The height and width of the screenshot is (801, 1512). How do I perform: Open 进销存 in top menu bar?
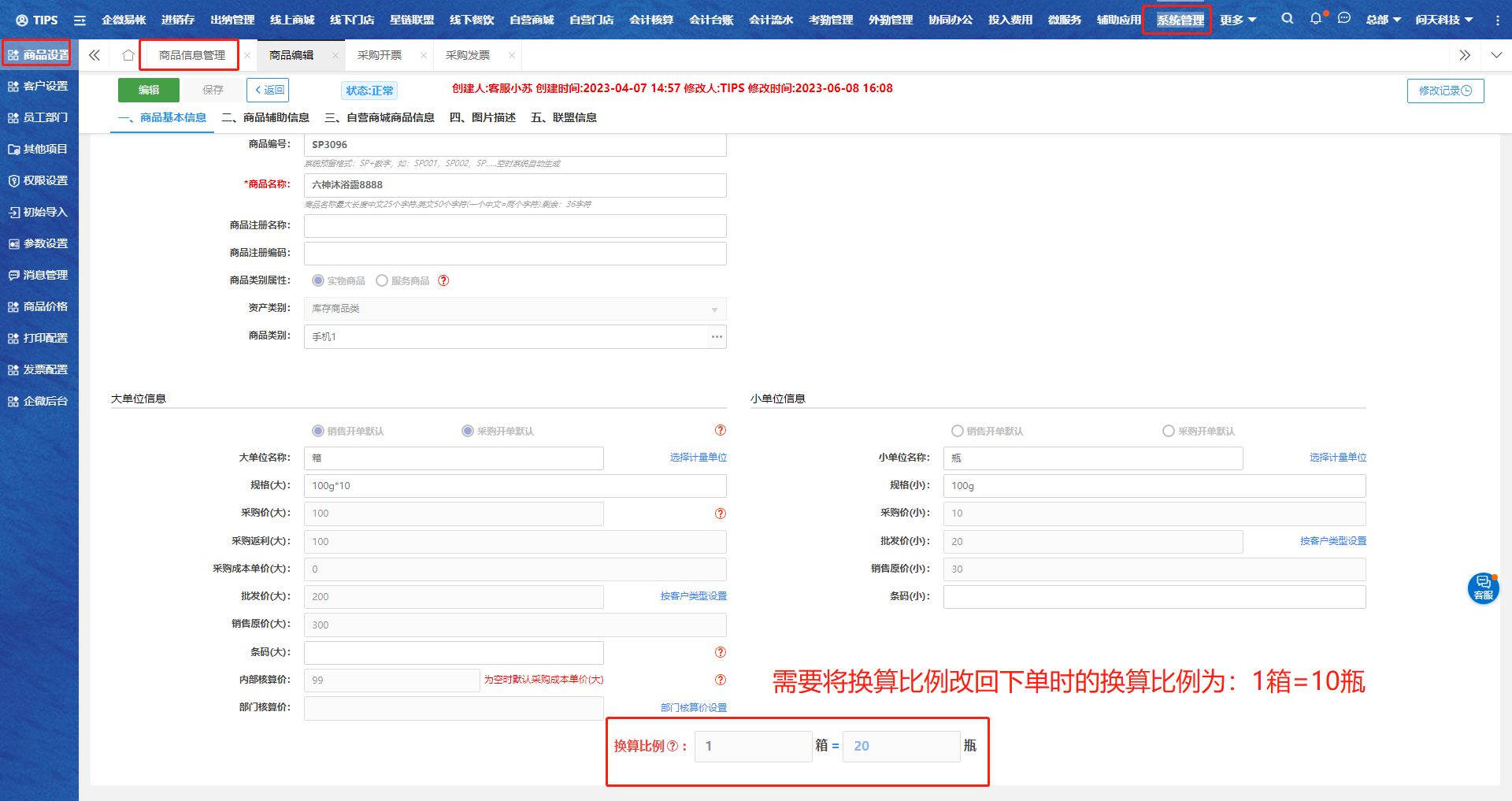coord(178,20)
